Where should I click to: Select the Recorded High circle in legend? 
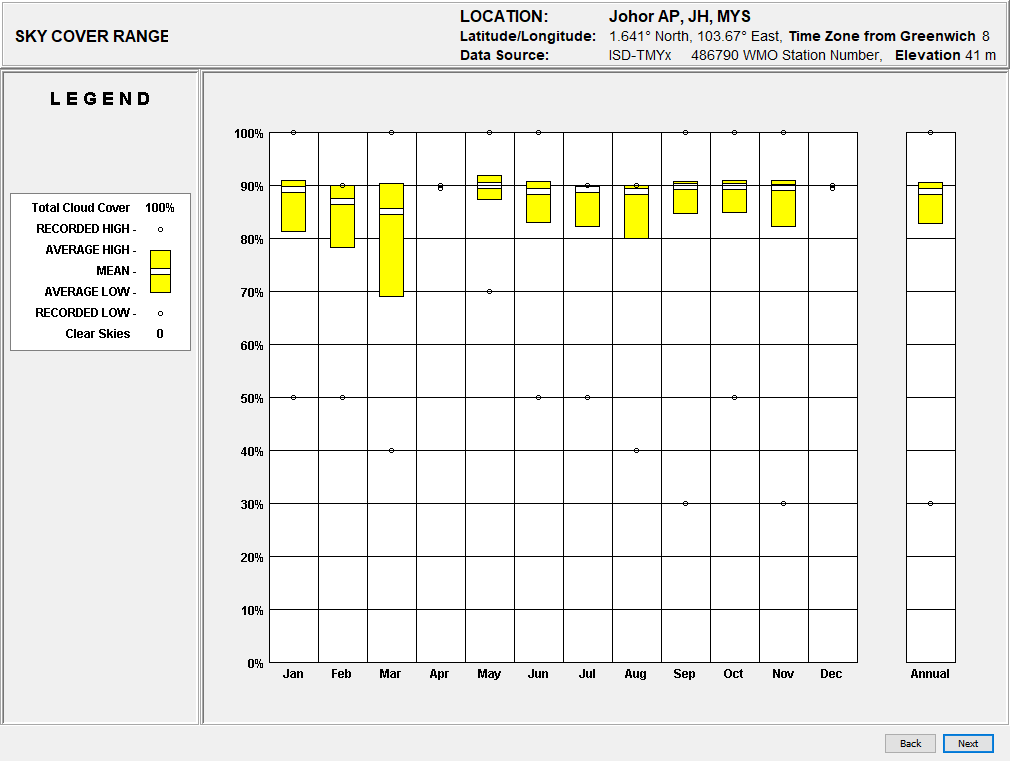[x=160, y=229]
